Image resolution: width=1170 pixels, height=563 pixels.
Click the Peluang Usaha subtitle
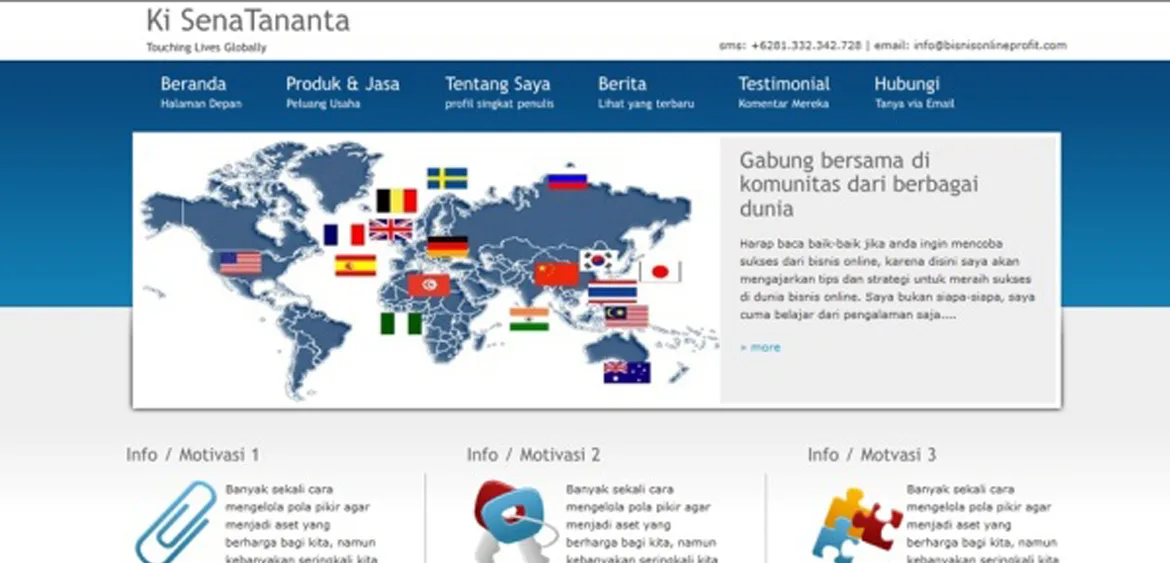pos(323,104)
